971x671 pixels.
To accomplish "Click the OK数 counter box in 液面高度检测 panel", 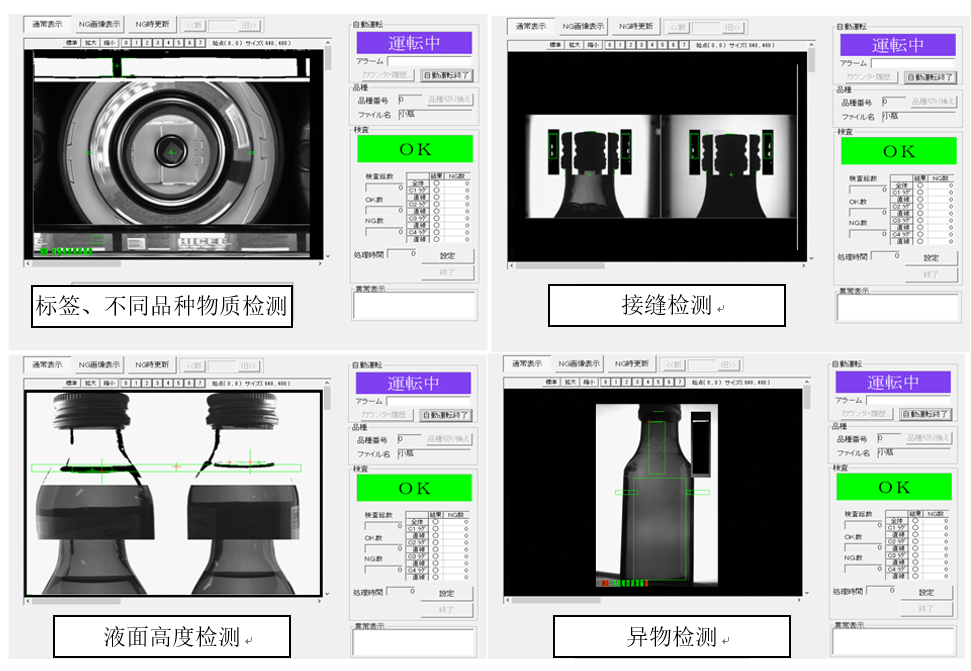I will [384, 548].
